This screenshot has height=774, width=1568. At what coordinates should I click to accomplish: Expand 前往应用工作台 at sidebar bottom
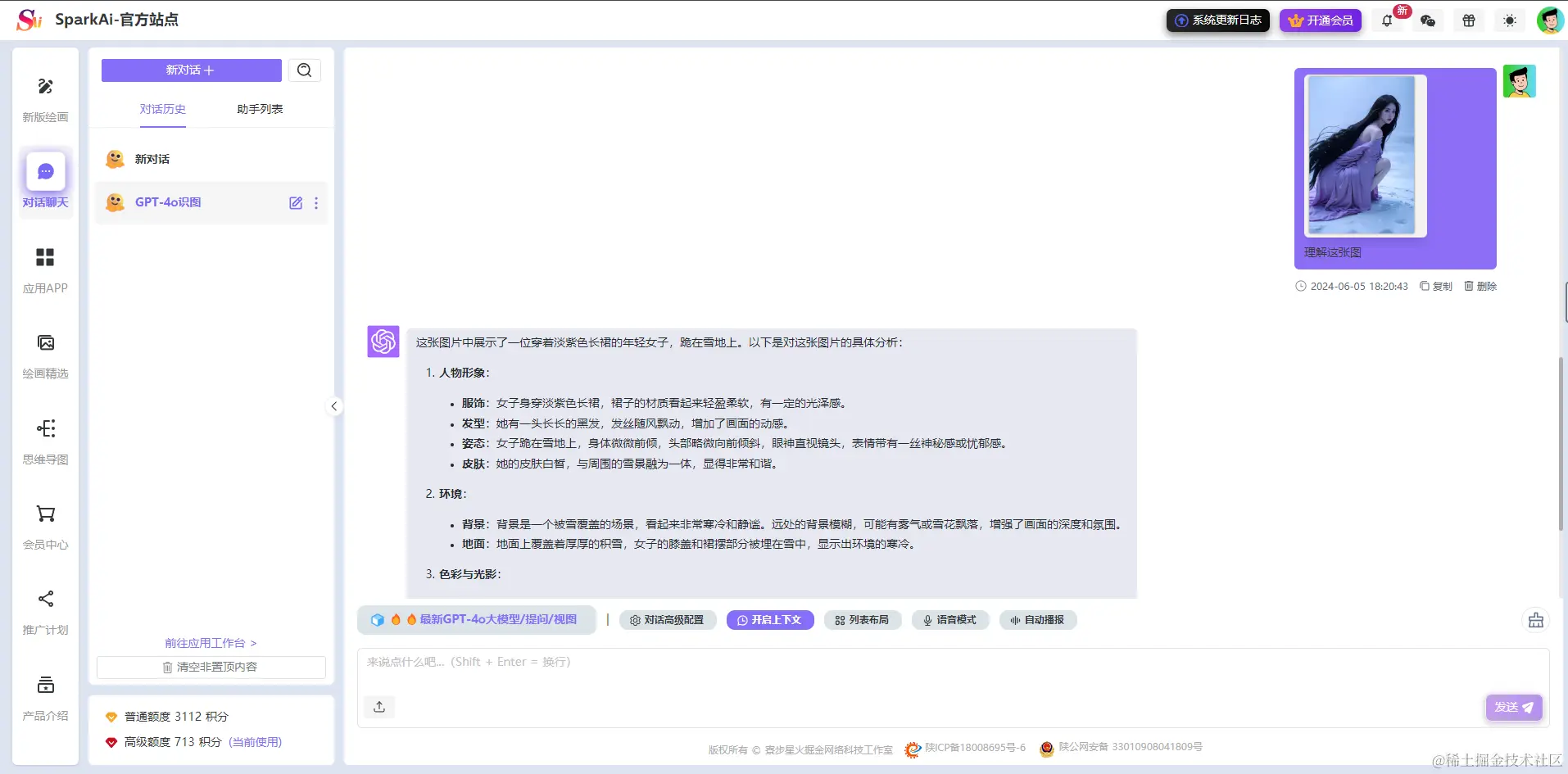click(210, 643)
